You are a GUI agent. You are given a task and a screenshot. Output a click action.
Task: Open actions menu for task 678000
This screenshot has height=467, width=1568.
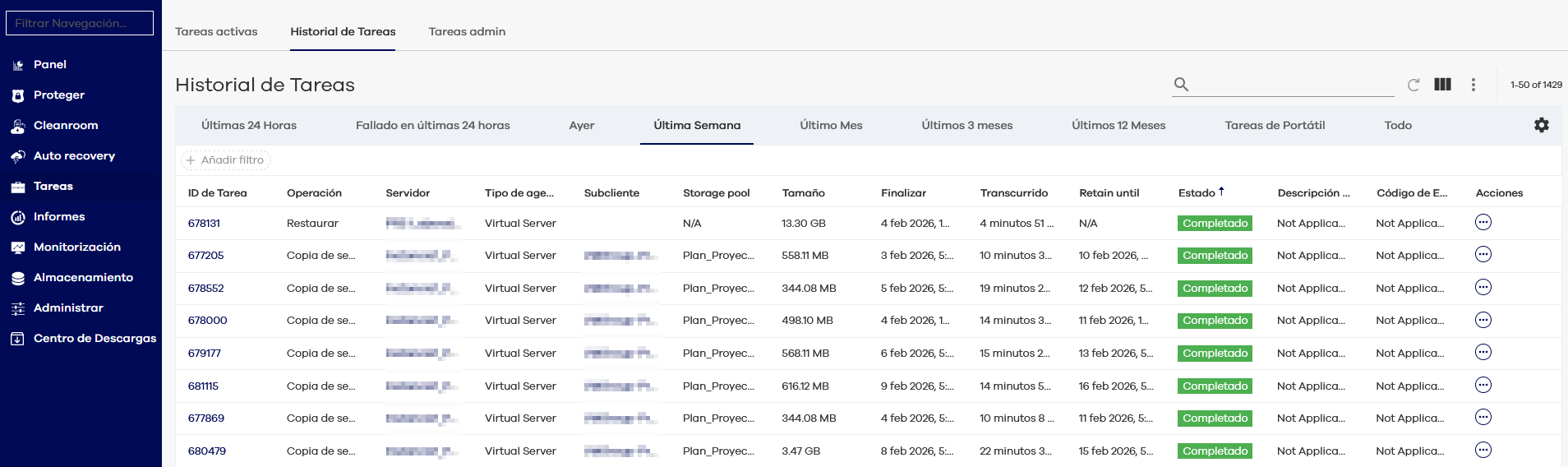pyautogui.click(x=1483, y=320)
